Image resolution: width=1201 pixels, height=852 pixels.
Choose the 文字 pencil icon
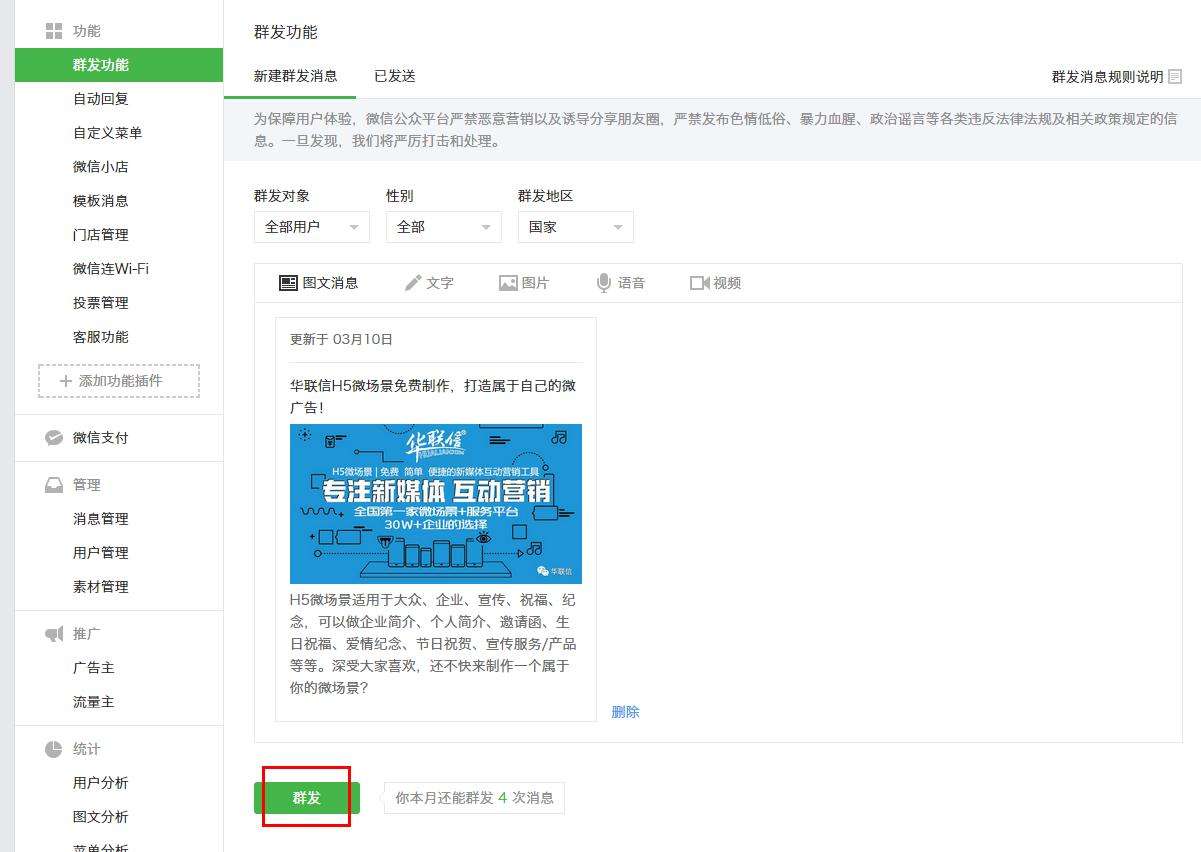coord(413,283)
